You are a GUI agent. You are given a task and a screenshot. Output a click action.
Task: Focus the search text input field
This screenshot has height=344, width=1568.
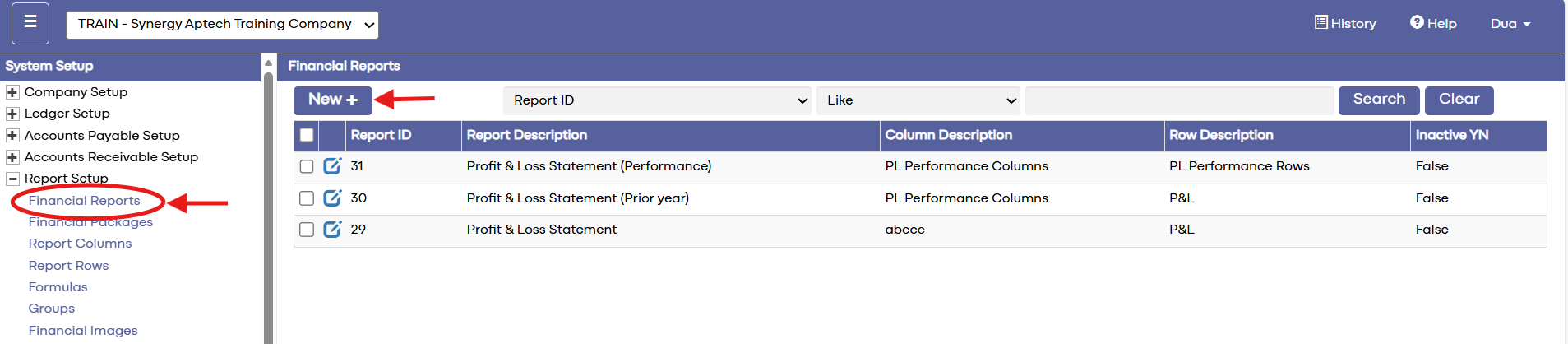click(1179, 100)
